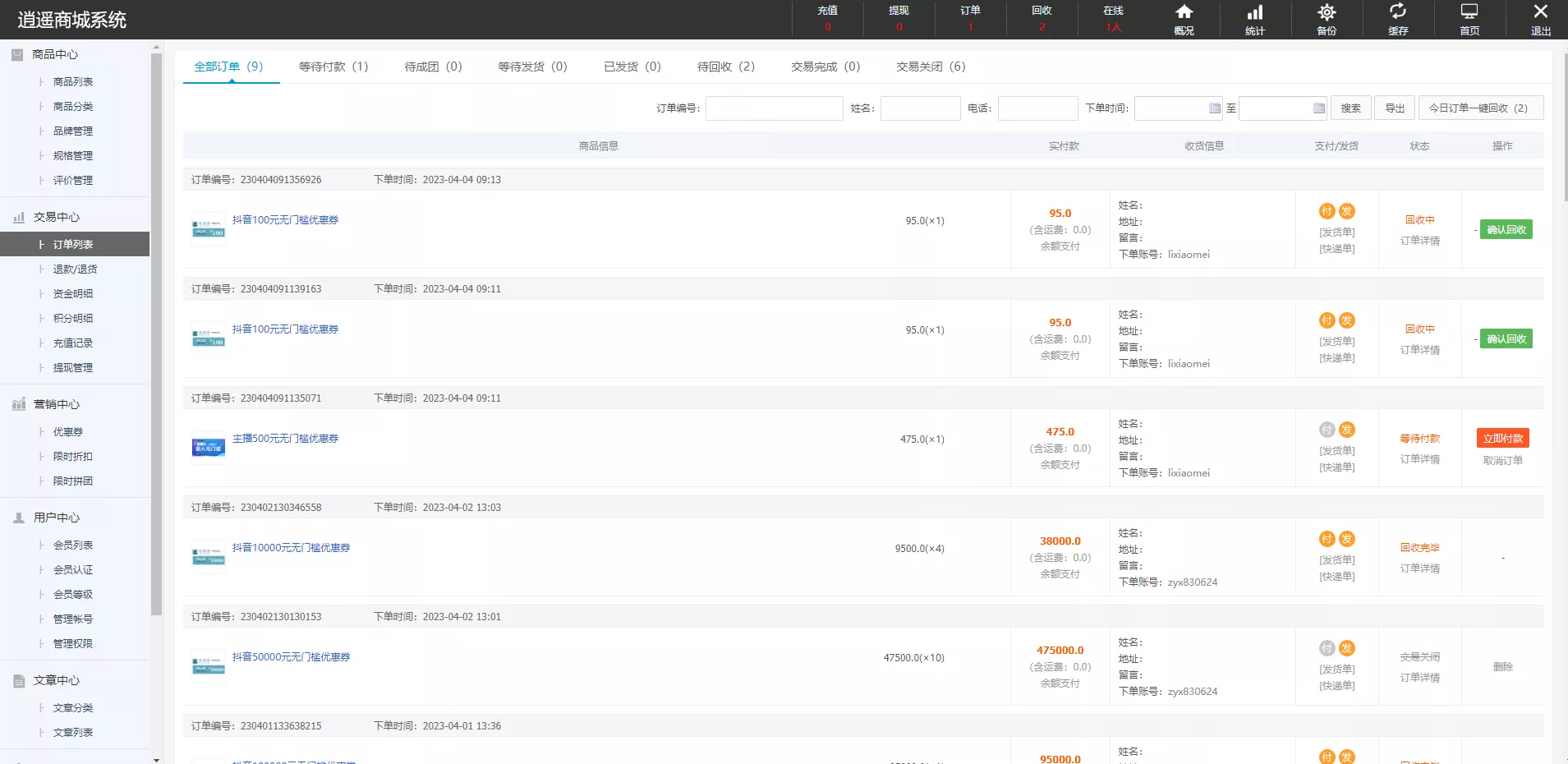Click the 订单编号 input field
The height and width of the screenshot is (764, 1568).
click(774, 108)
